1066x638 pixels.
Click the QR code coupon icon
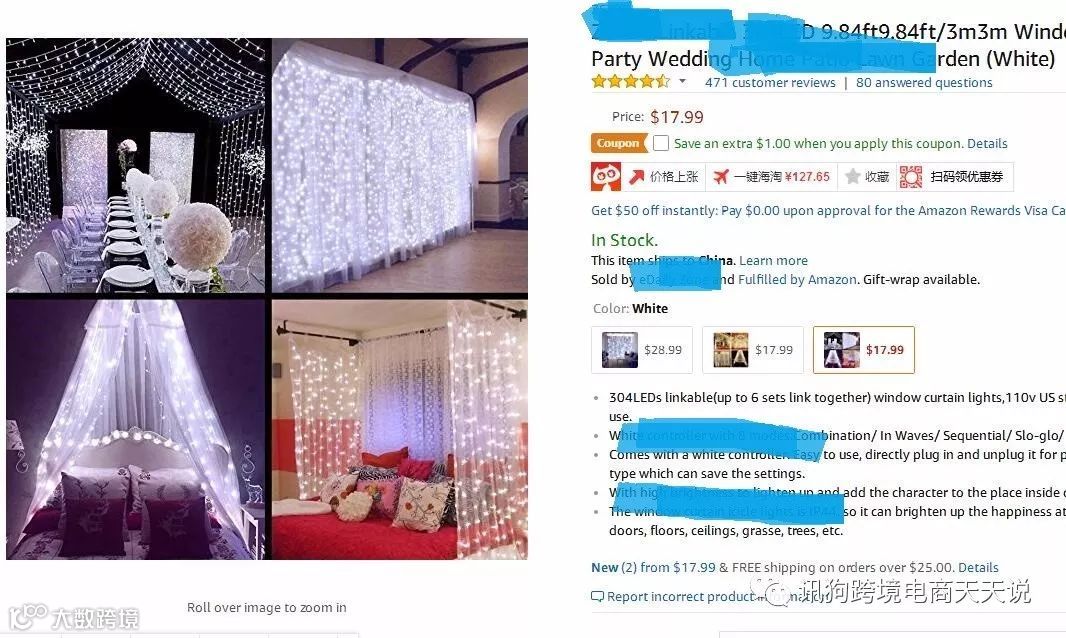coord(911,177)
